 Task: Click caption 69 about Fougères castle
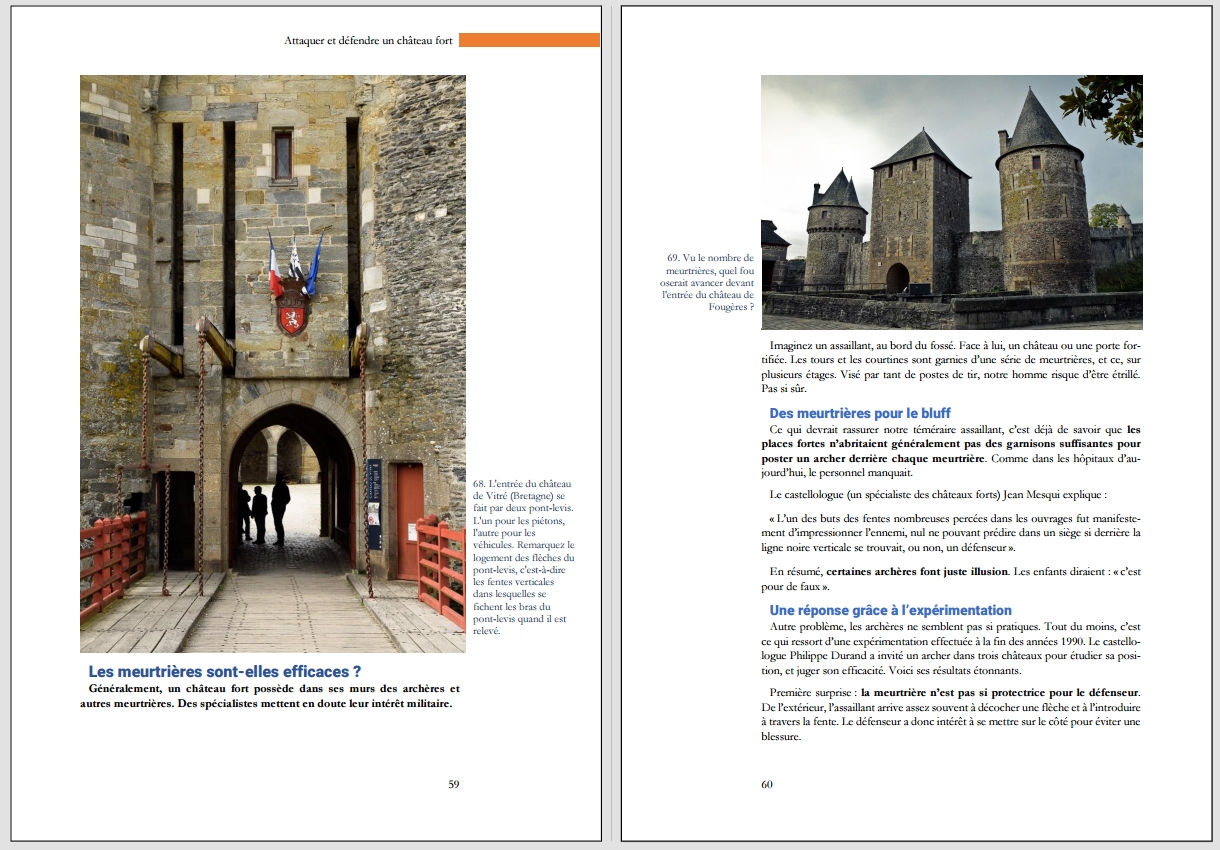click(708, 283)
